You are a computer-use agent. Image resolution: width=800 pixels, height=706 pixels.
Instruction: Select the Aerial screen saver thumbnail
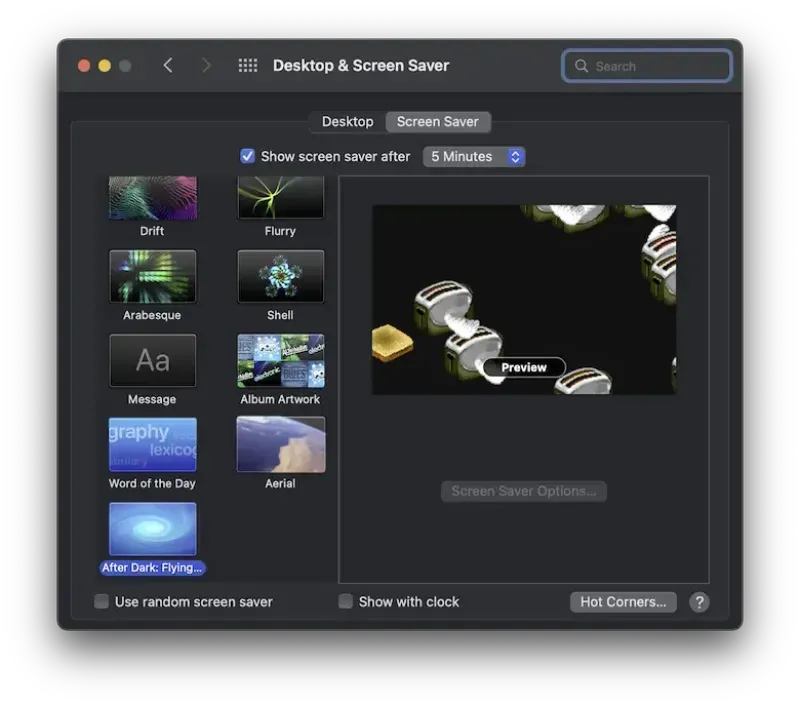pyautogui.click(x=281, y=444)
